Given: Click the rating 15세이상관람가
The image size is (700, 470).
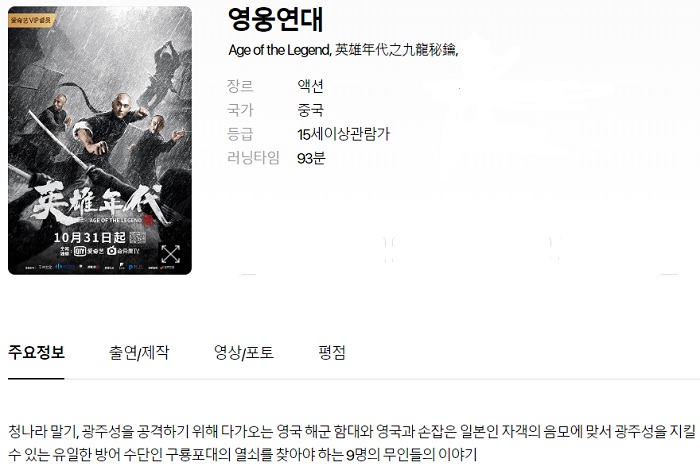Looking at the screenshot, I should point(343,134).
